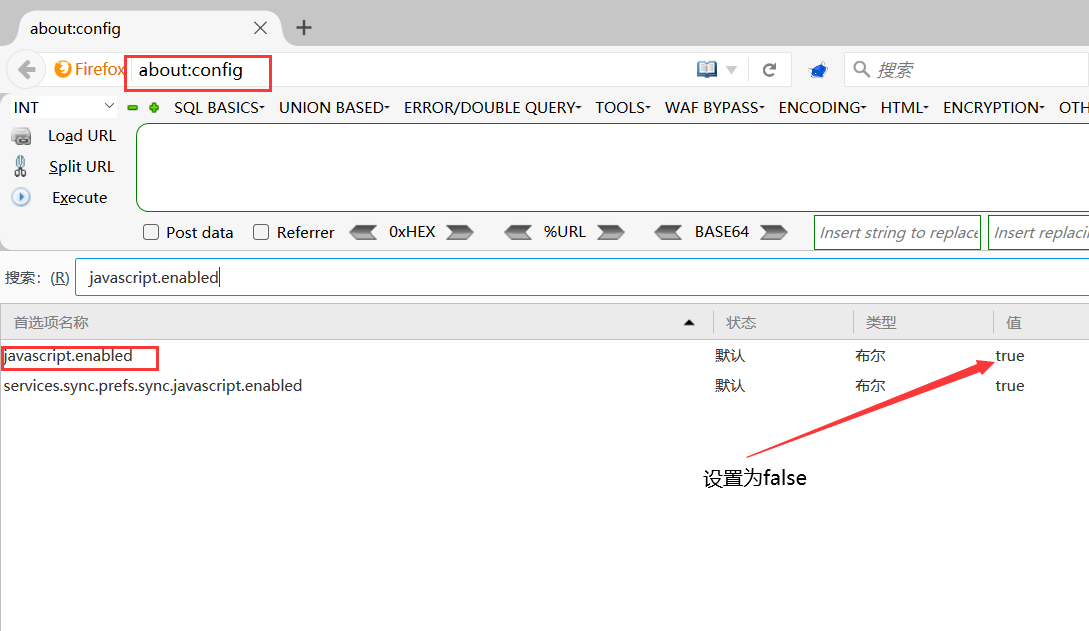1089x631 pixels.
Task: Open HTML menu in HackBar
Action: tap(904, 108)
